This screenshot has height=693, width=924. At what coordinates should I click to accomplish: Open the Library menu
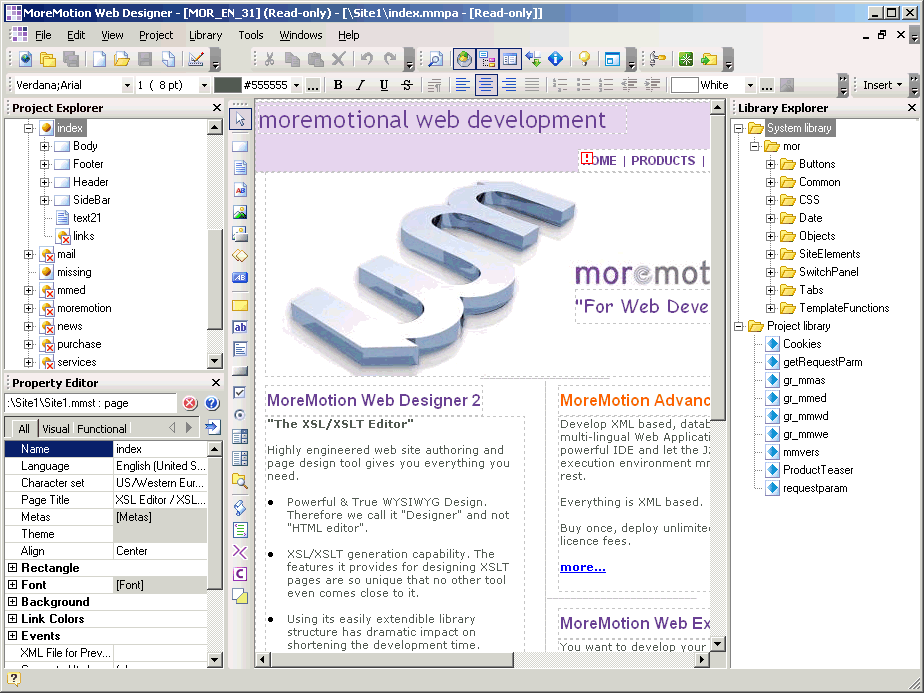(205, 35)
